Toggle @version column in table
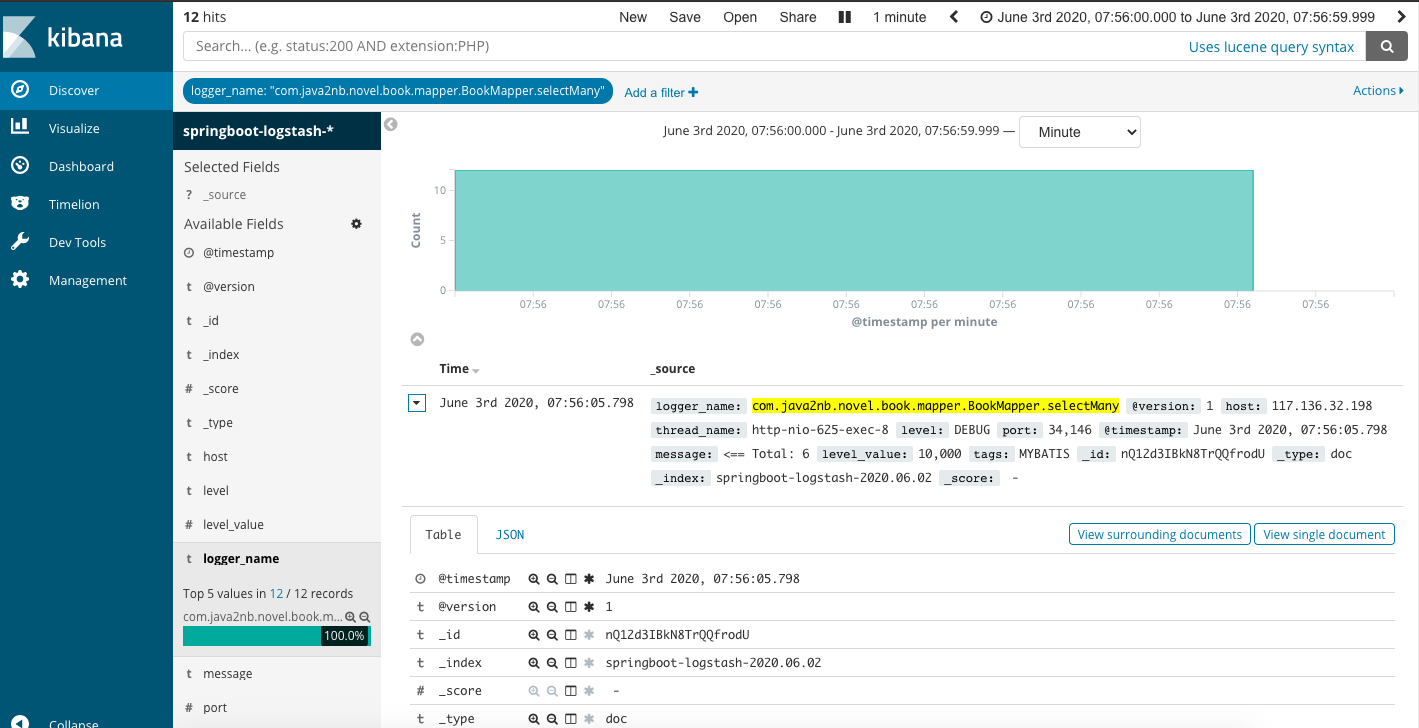The height and width of the screenshot is (728, 1419). point(570,607)
